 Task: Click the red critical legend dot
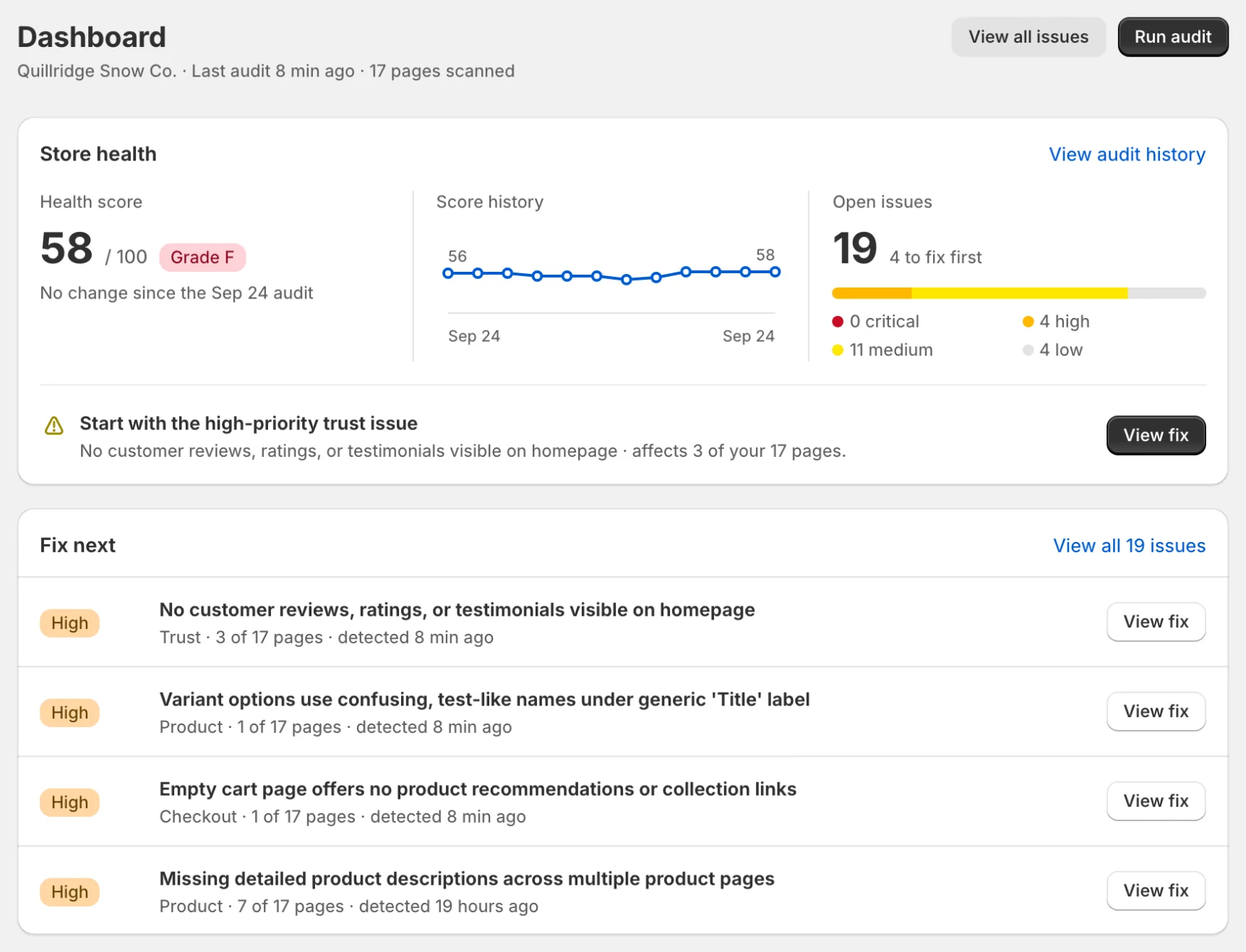pyautogui.click(x=838, y=322)
